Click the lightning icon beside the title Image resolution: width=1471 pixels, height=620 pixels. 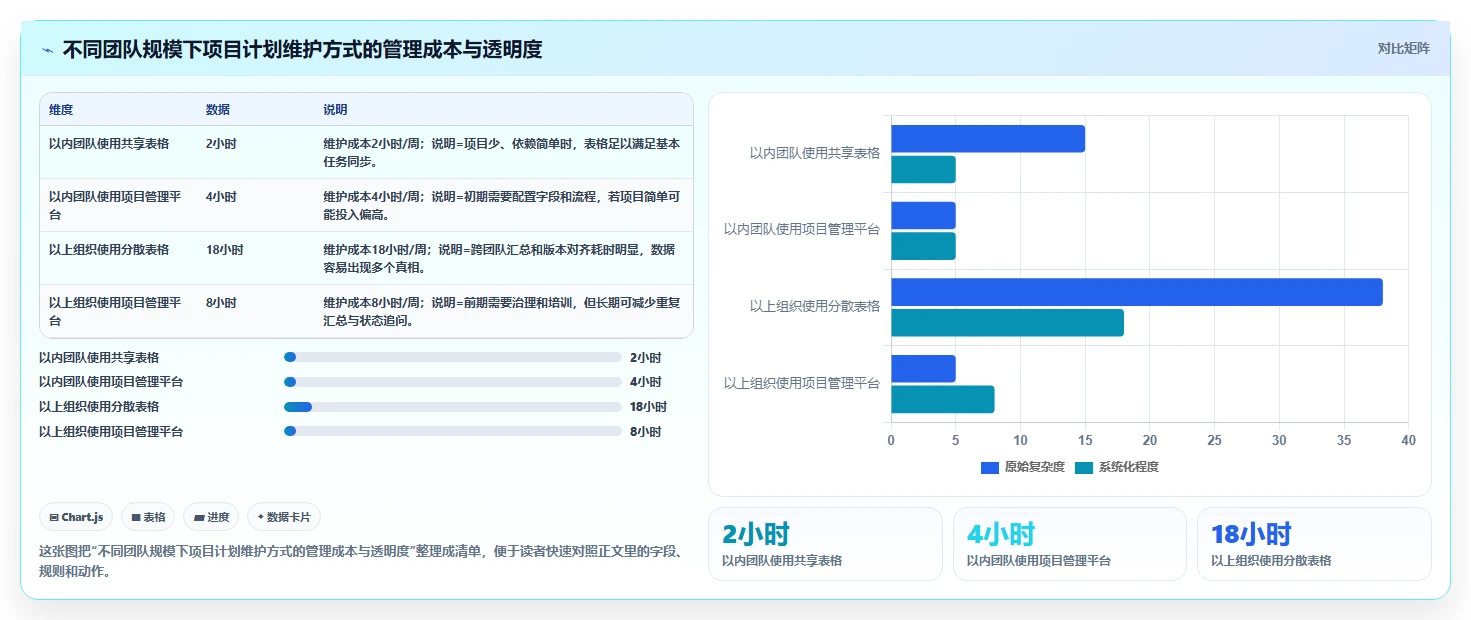coord(48,49)
